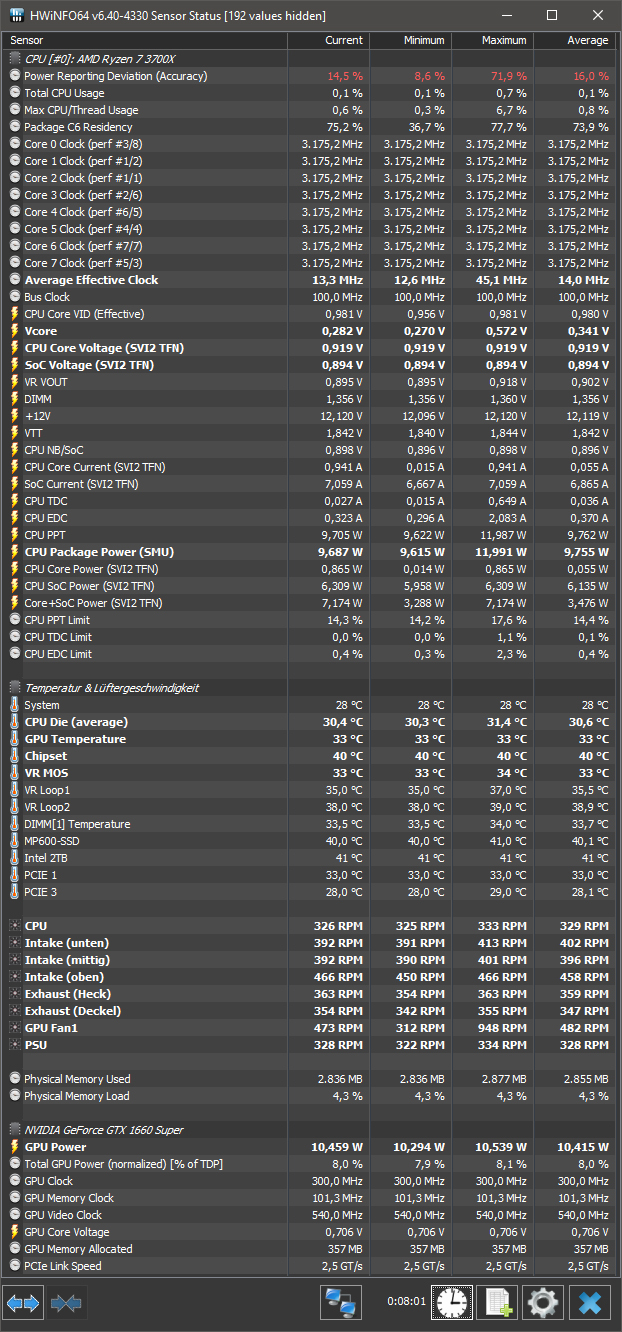Select the Package C6 Residency row
The width and height of the screenshot is (622, 1332).
[x=309, y=127]
